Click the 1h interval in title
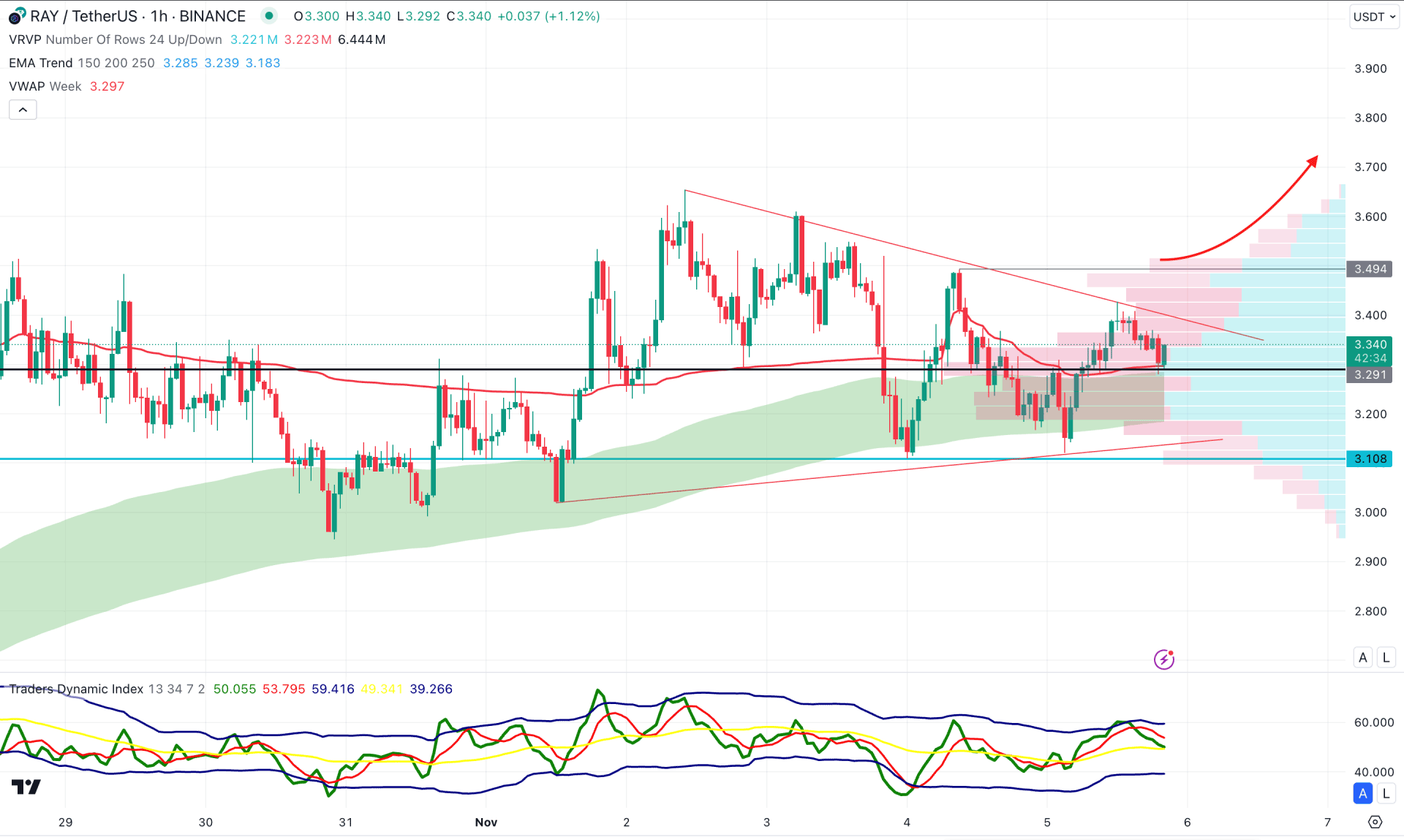Image resolution: width=1404 pixels, height=840 pixels. pos(159,16)
